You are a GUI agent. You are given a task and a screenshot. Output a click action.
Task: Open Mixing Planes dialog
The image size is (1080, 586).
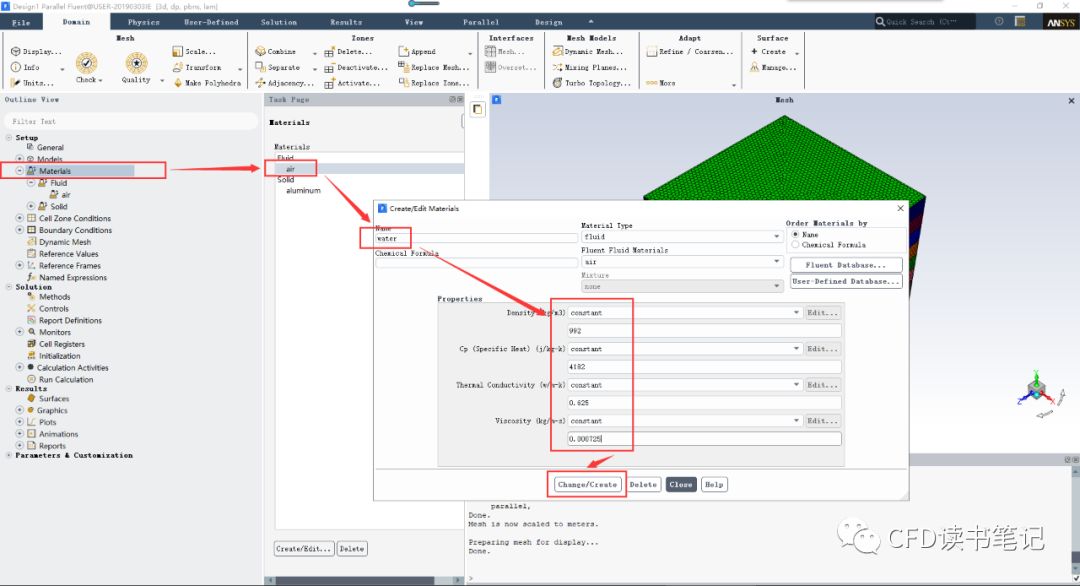click(x=590, y=67)
